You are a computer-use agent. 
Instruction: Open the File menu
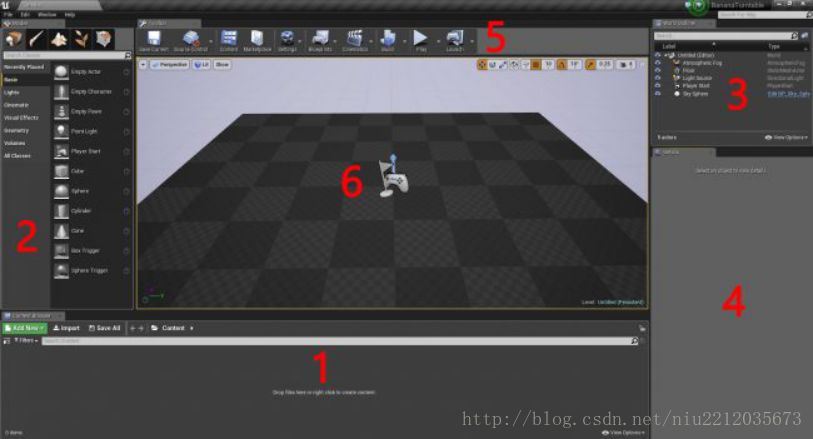coord(8,15)
